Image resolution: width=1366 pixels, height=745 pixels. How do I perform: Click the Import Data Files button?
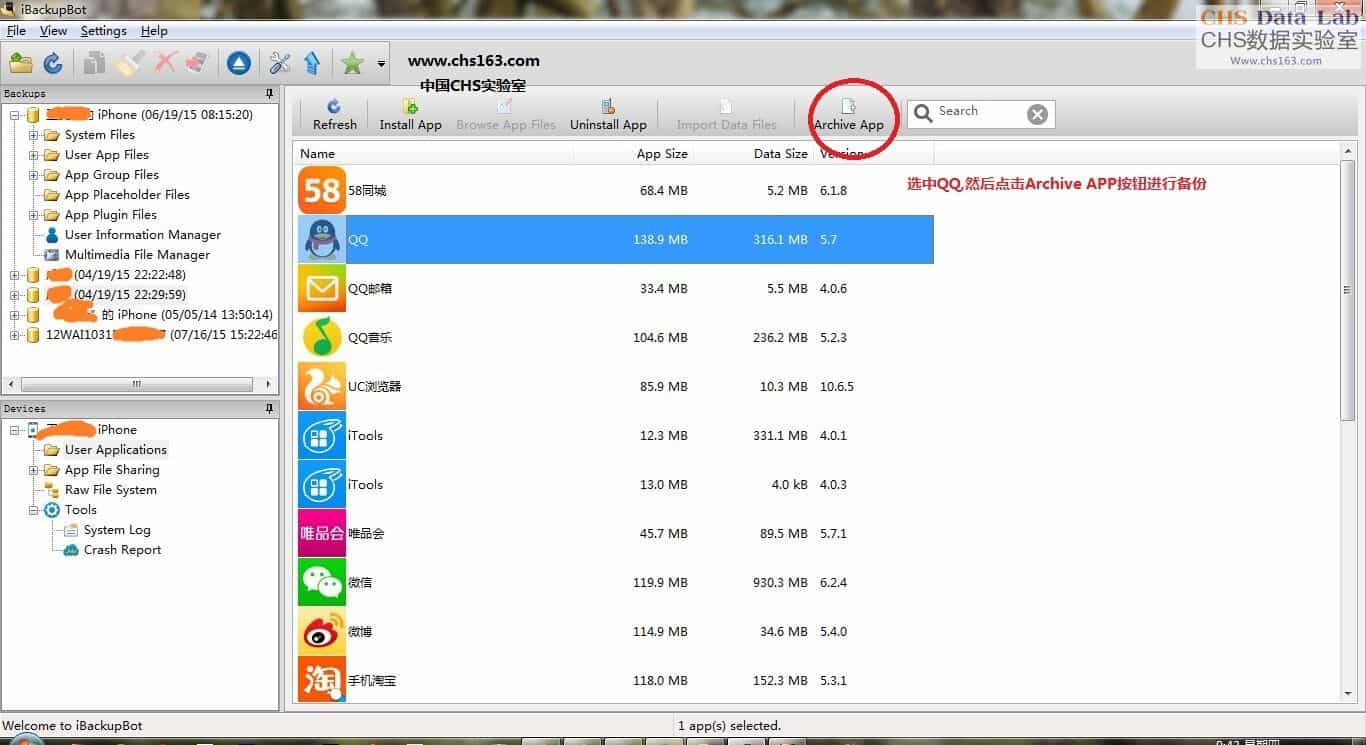pos(726,115)
